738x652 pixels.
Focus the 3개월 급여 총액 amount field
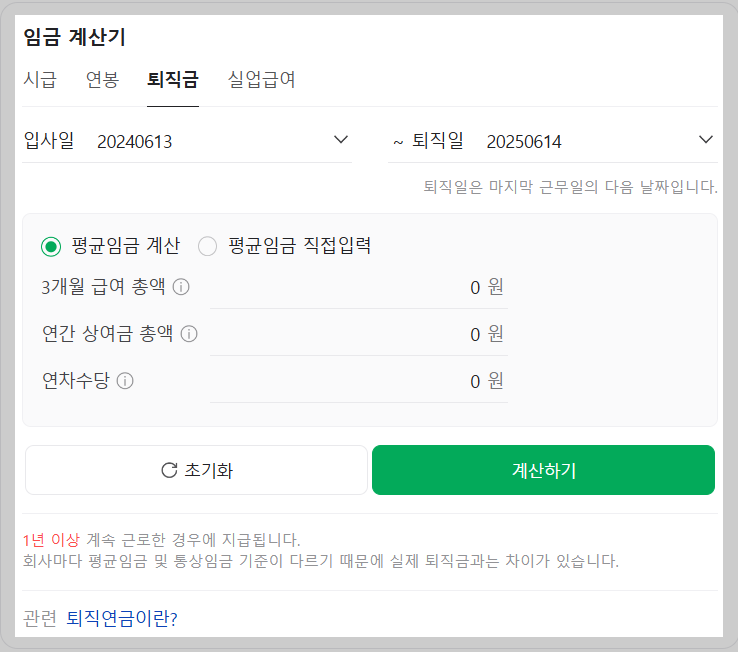[x=359, y=288]
